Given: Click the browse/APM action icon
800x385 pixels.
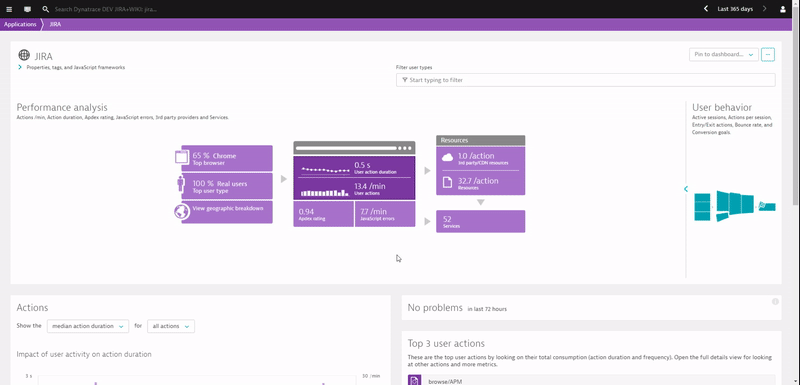Looking at the screenshot, I should [414, 380].
